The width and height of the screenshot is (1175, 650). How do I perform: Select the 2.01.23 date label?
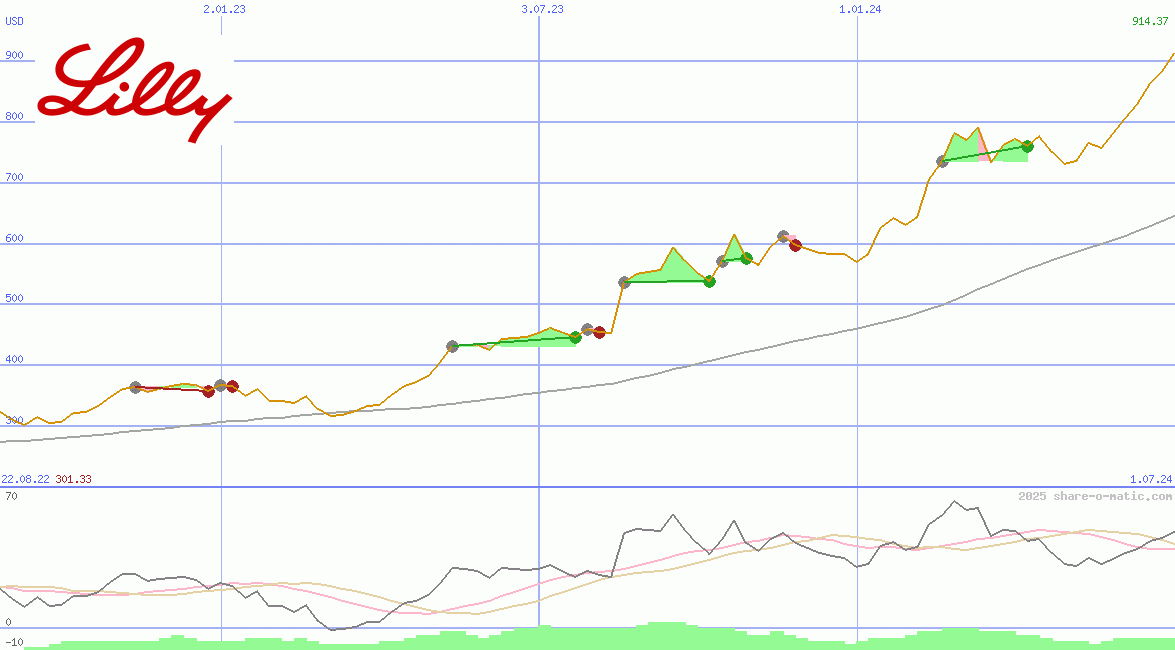click(224, 9)
